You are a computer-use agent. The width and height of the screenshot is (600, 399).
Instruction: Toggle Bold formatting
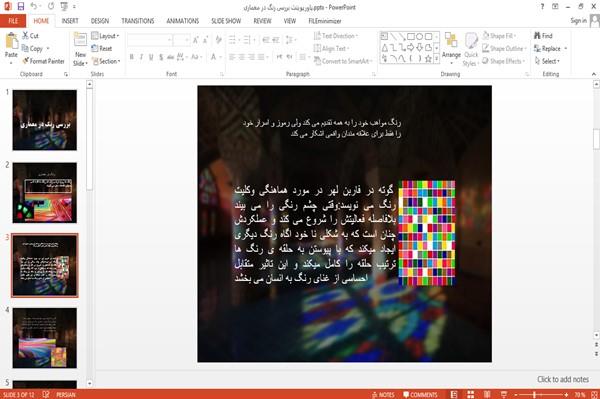[x=132, y=57]
